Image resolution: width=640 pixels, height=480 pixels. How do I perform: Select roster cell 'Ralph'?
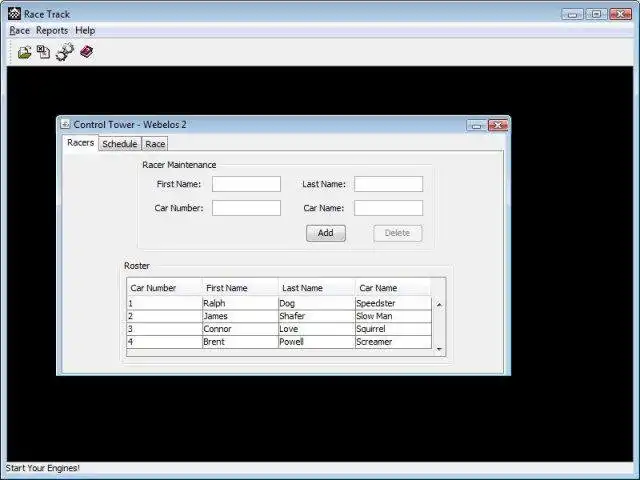coord(240,303)
